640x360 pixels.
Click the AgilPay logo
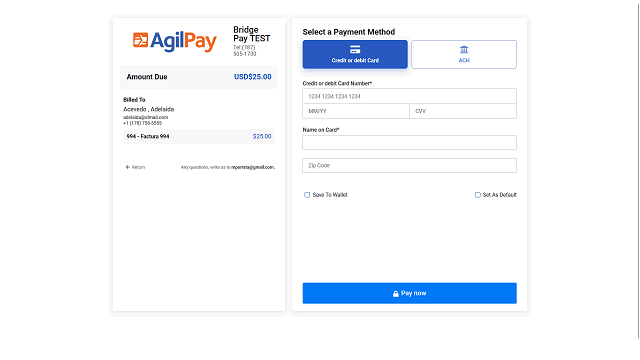pos(175,41)
